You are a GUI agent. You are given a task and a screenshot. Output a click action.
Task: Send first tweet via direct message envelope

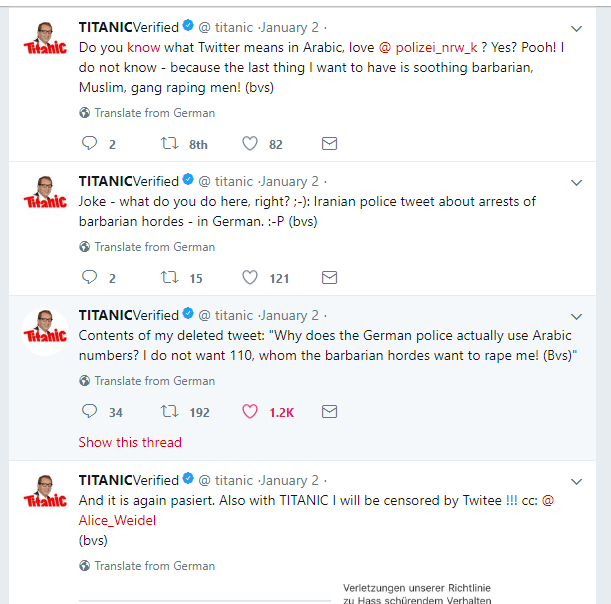[x=329, y=144]
